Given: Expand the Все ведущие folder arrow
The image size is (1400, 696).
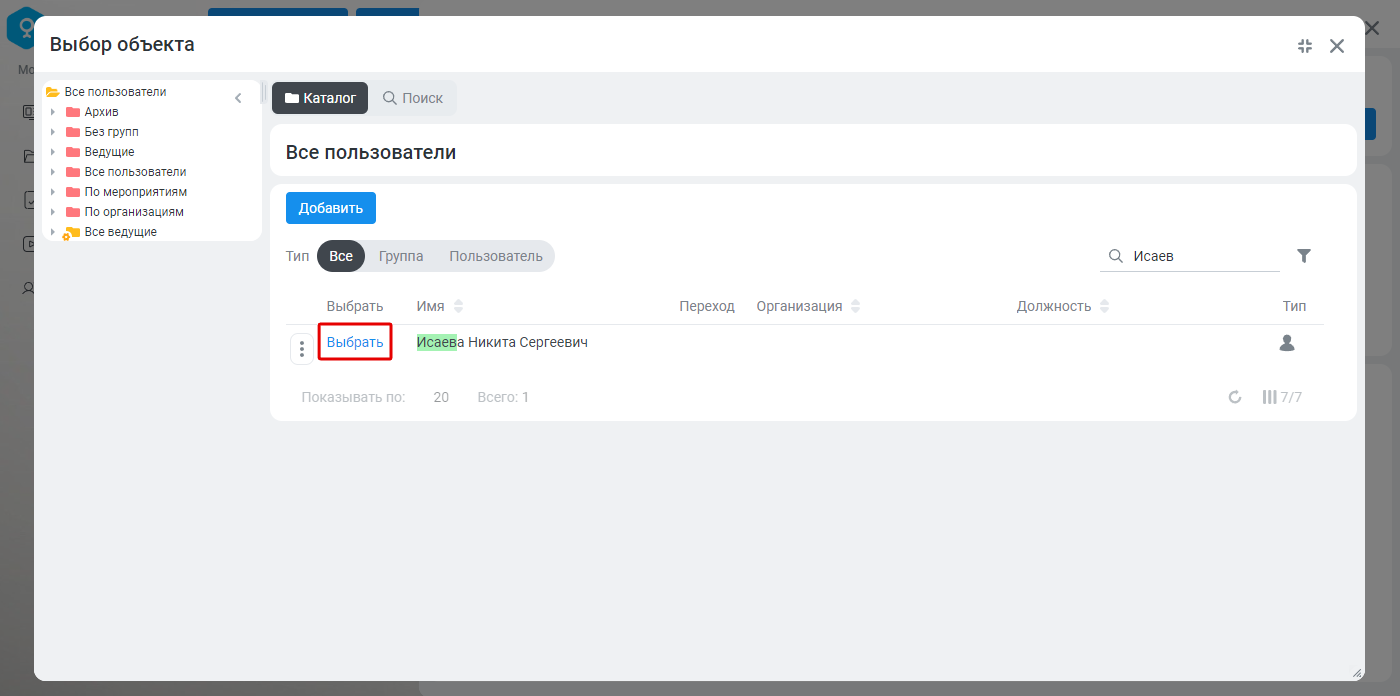Looking at the screenshot, I should [53, 232].
